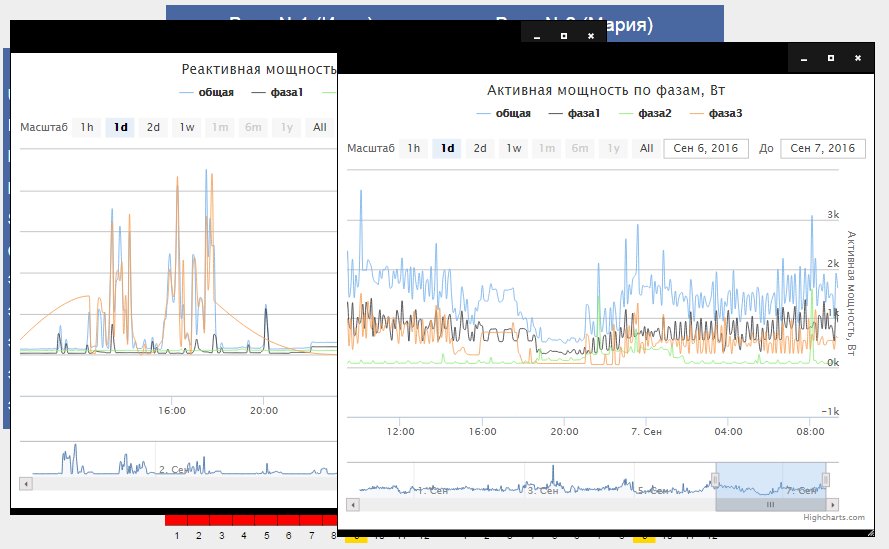The height and width of the screenshot is (549, 889).
Task: Choose the All range in active power chart
Action: (646, 148)
